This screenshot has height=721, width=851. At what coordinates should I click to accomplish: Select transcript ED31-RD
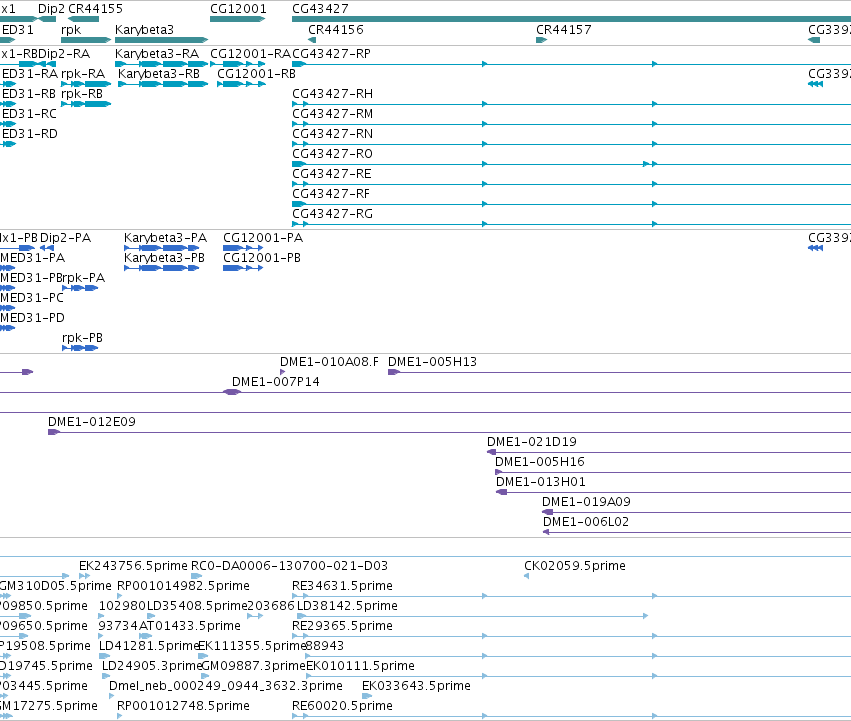8,144
